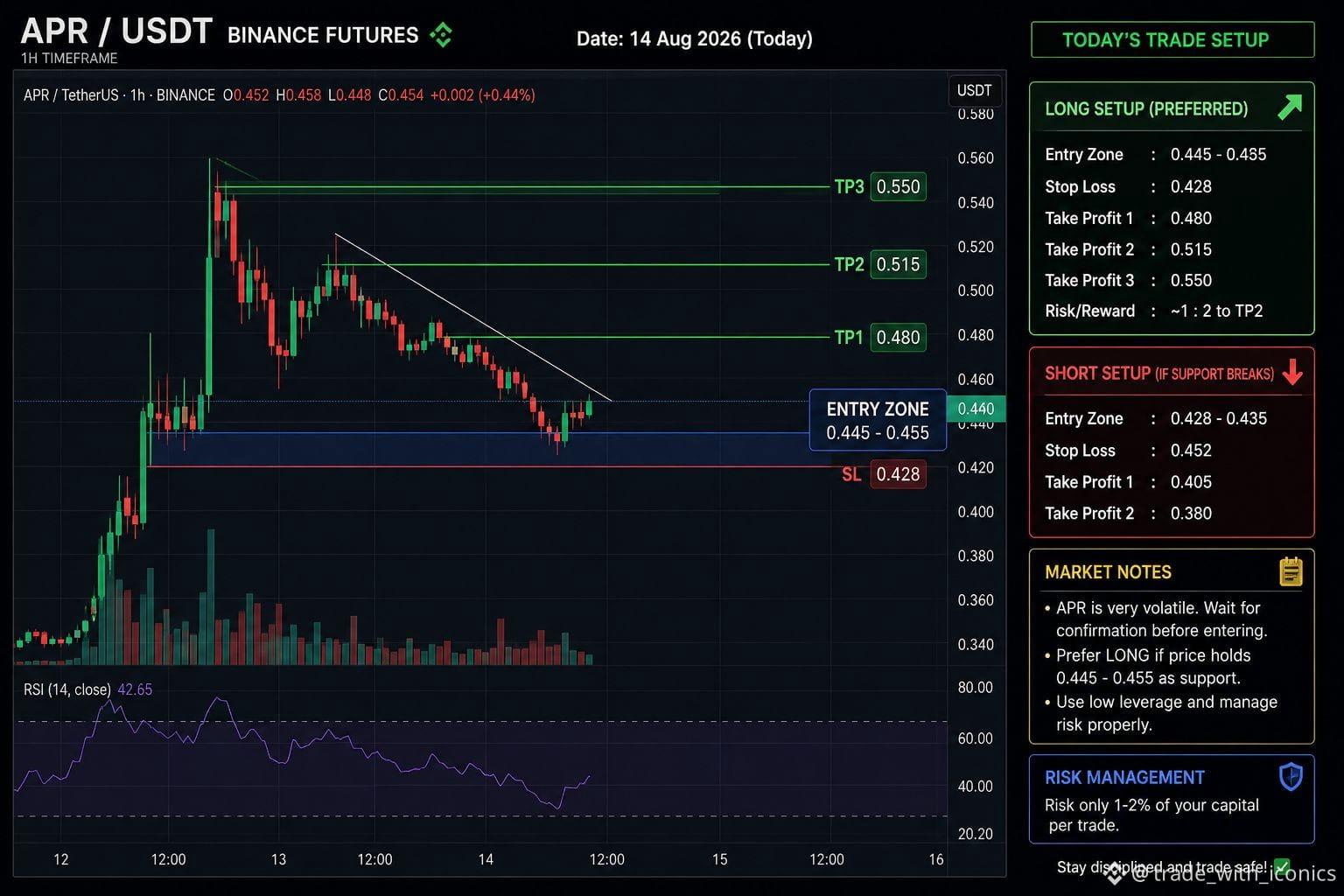This screenshot has width=1344, height=896.
Task: Click the 20.00 RSI axis label
Action: 975,835
